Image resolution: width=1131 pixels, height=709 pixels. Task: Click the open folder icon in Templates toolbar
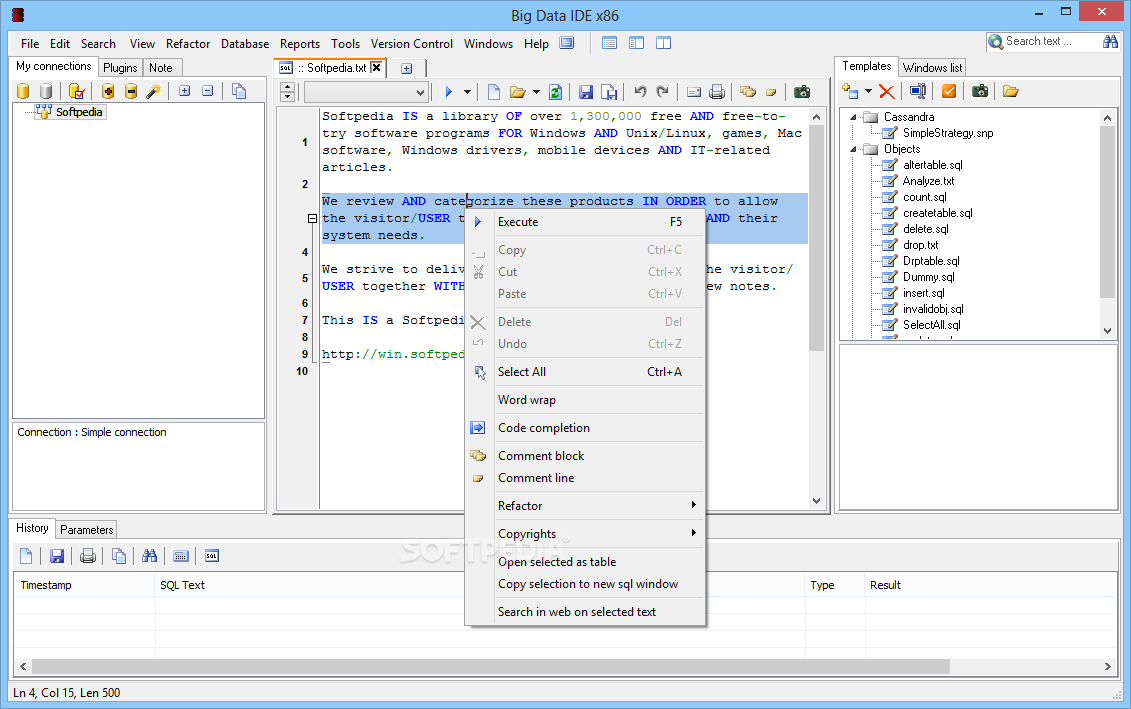click(x=1010, y=91)
